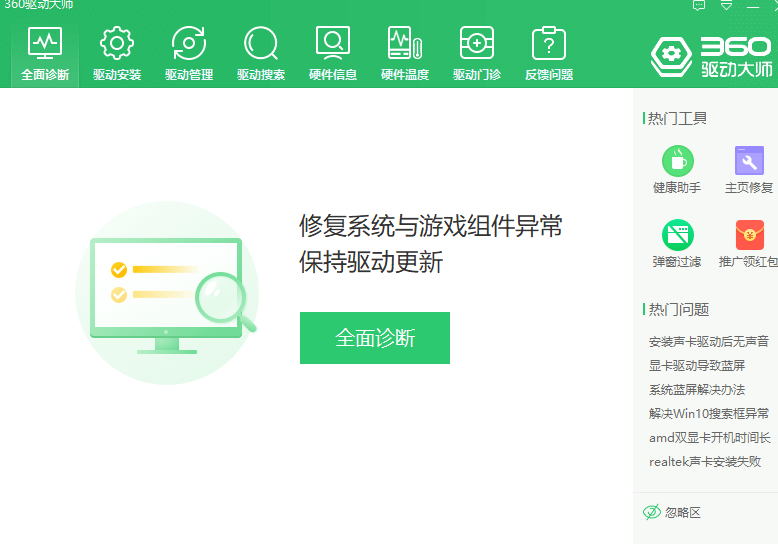Image resolution: width=778 pixels, height=544 pixels.
Task: Open 安装声卡驱动后无声音 help link
Action: click(x=708, y=341)
